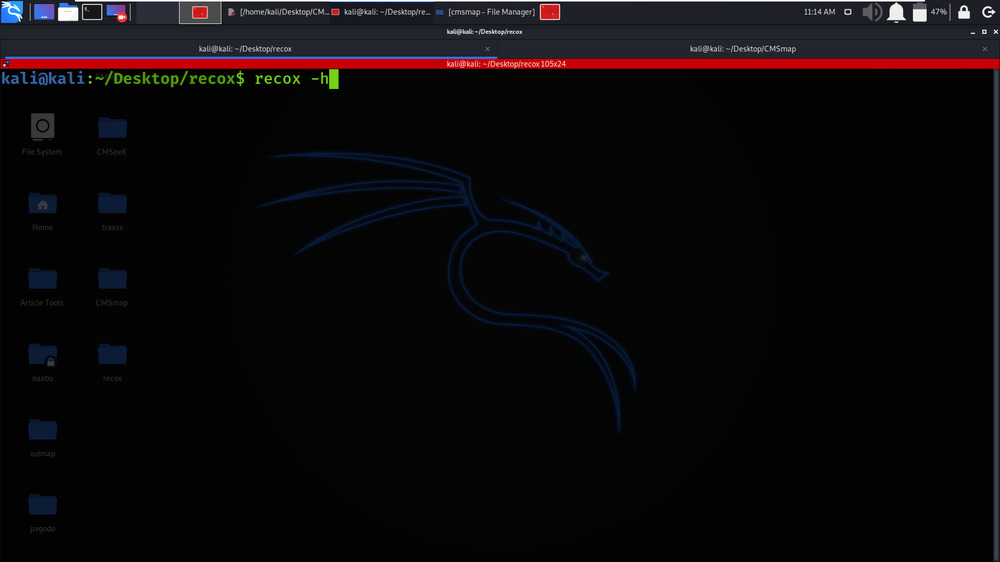Screen dimensions: 1000x562
Task: Launch the terminal emulator from panel
Action: pos(92,11)
